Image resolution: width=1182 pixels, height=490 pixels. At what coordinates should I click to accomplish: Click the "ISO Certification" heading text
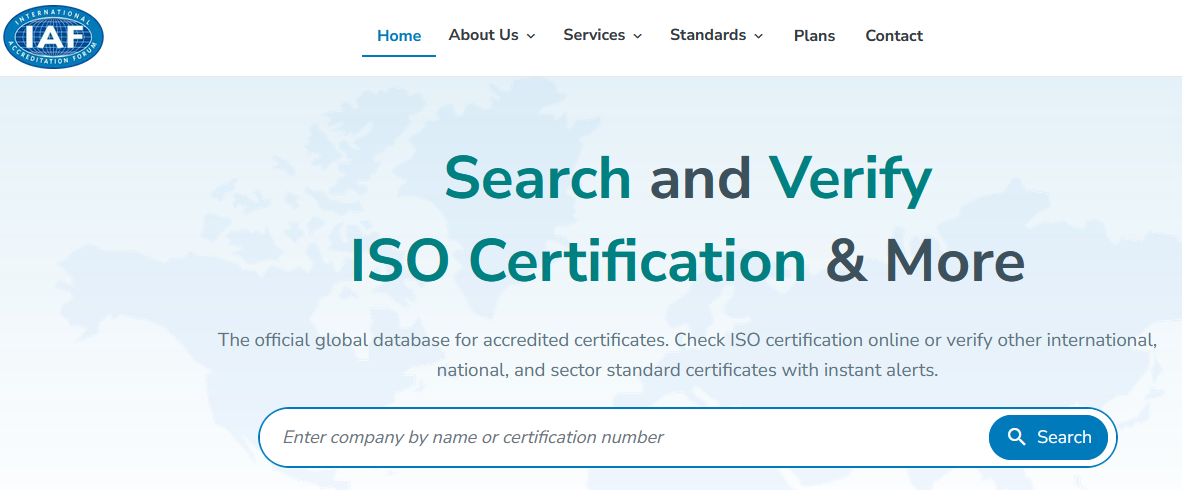[578, 261]
